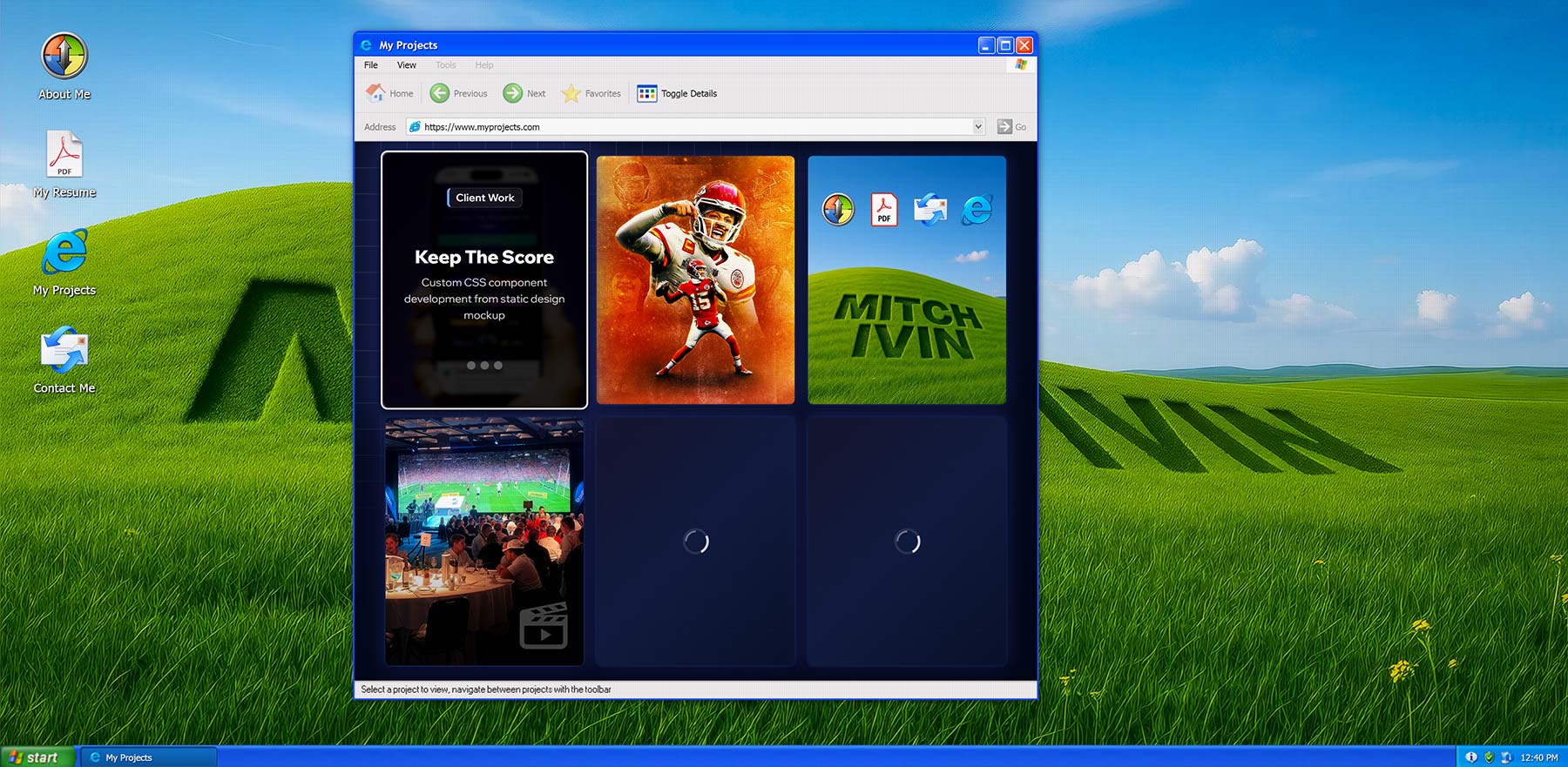
Task: Open the File menu
Action: (371, 64)
